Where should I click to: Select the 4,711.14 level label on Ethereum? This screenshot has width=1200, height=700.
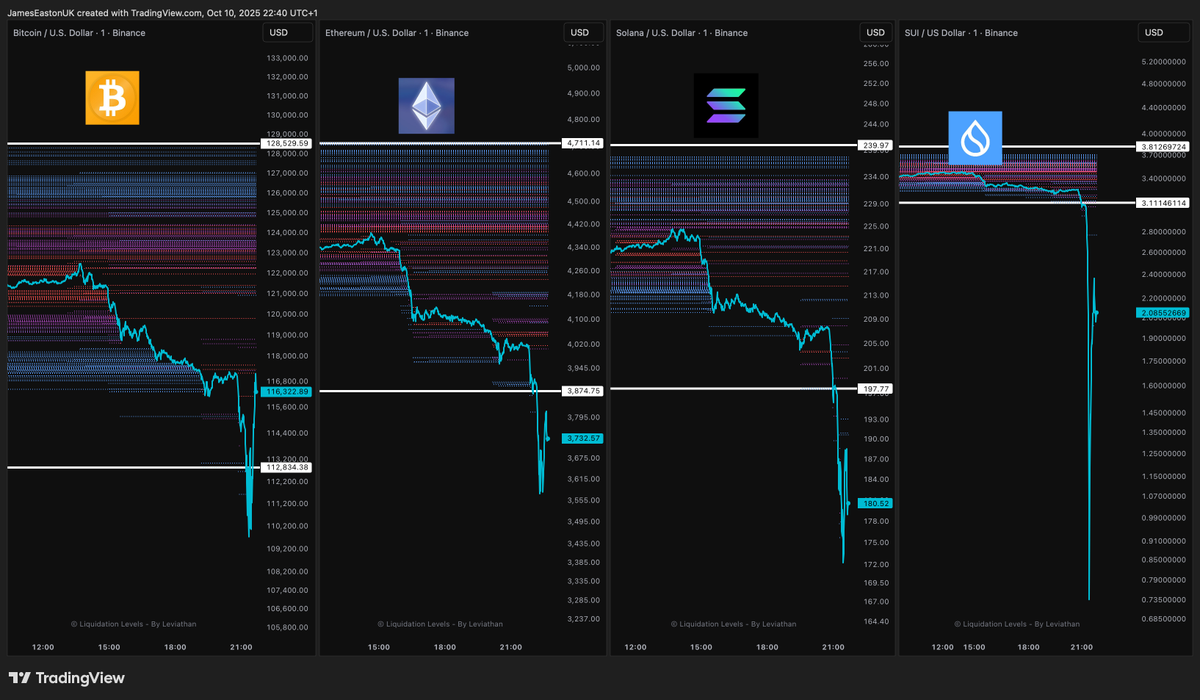pyautogui.click(x=583, y=143)
